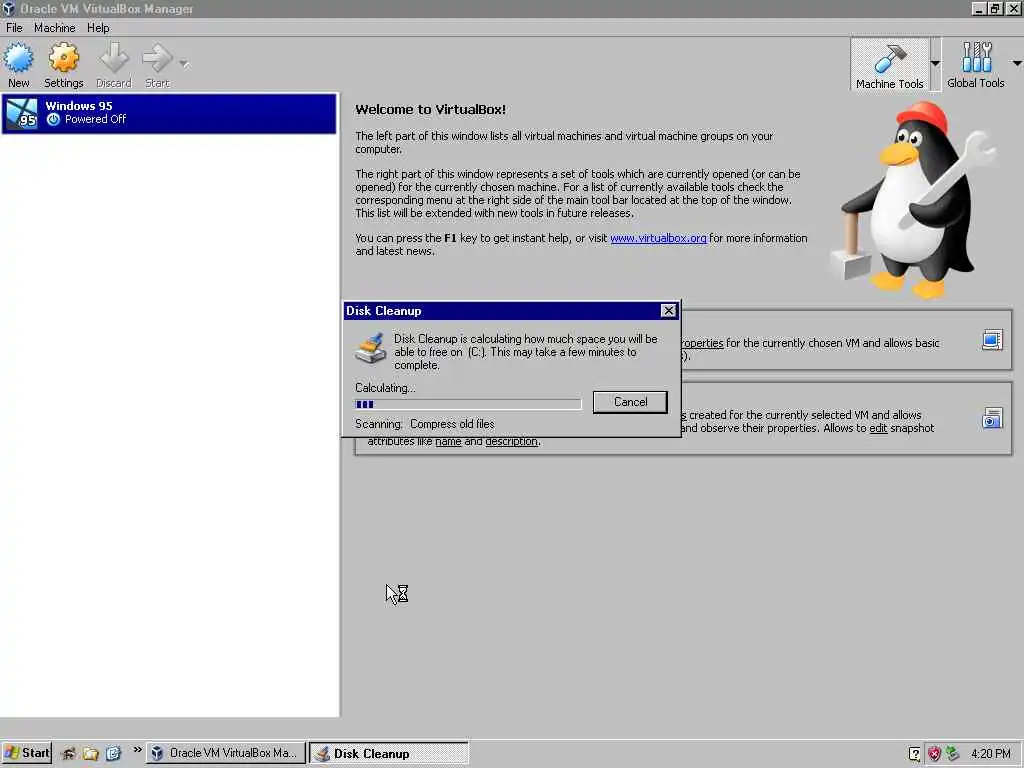Click the red security shield tray icon
This screenshot has height=768, width=1024.
pos(934,754)
